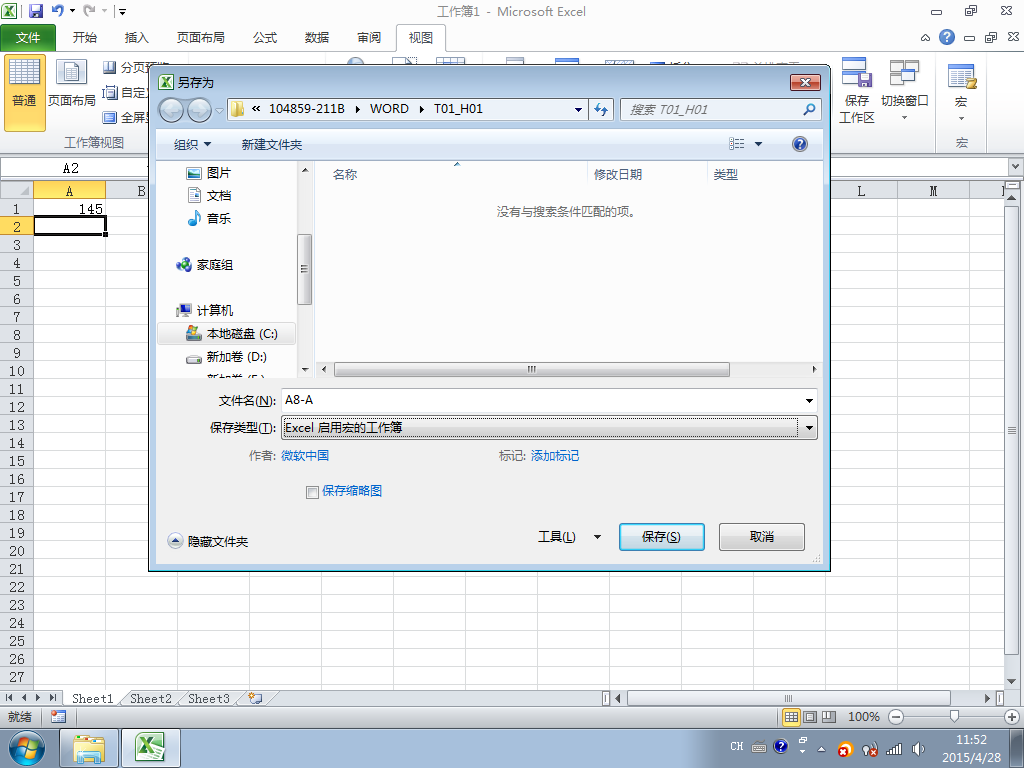
Task: Click the forward arrow in Save As dialog
Action: [199, 110]
